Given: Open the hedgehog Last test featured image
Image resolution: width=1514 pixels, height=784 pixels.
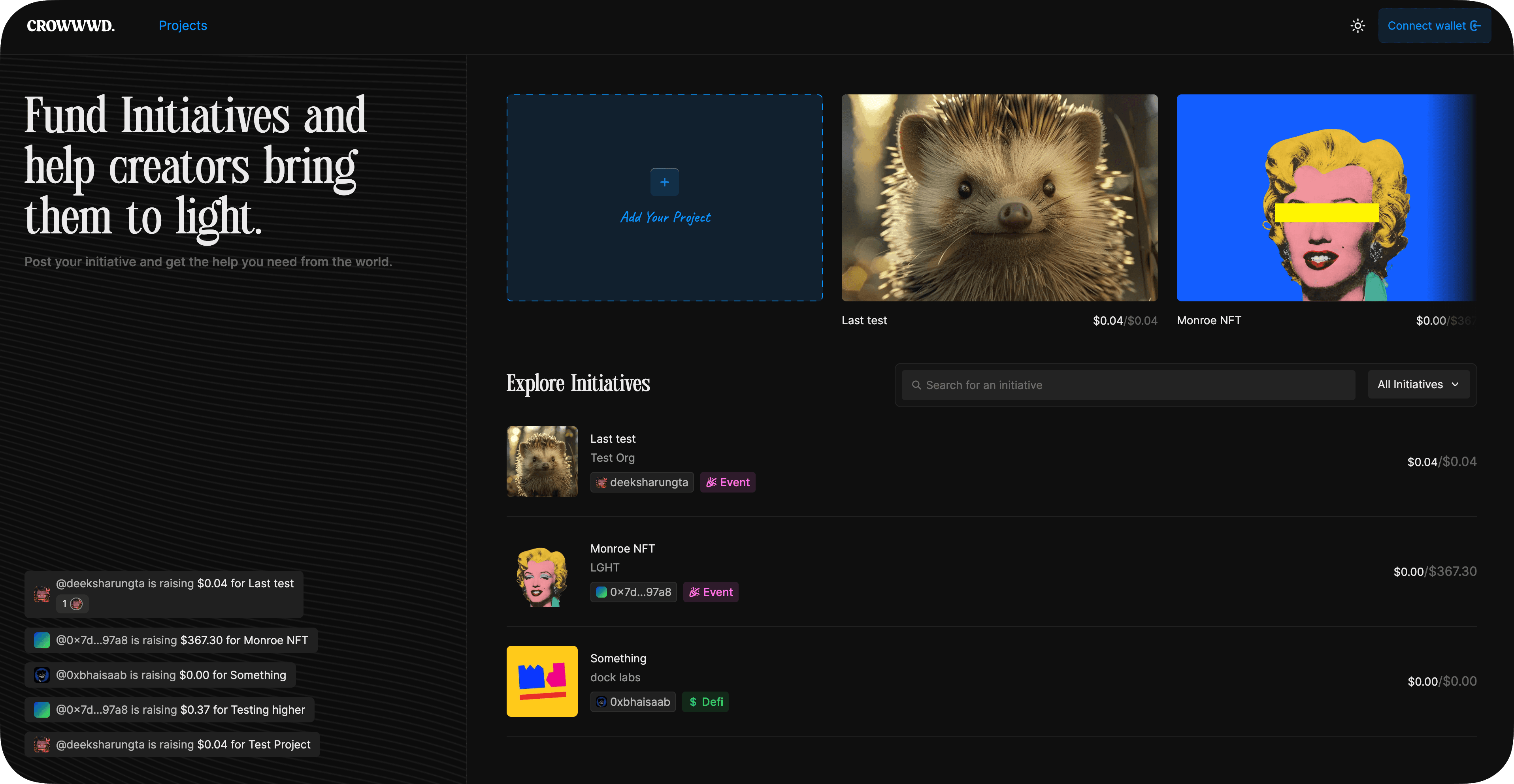Looking at the screenshot, I should (x=1000, y=198).
